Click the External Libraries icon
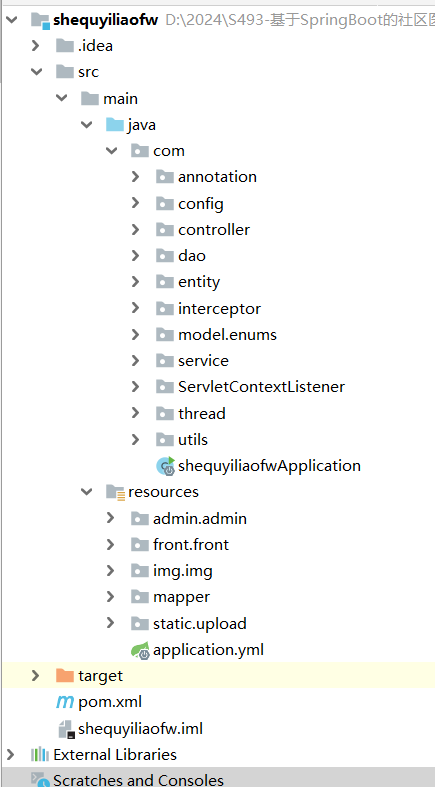Viewport: 435px width, 787px height. tap(40, 754)
